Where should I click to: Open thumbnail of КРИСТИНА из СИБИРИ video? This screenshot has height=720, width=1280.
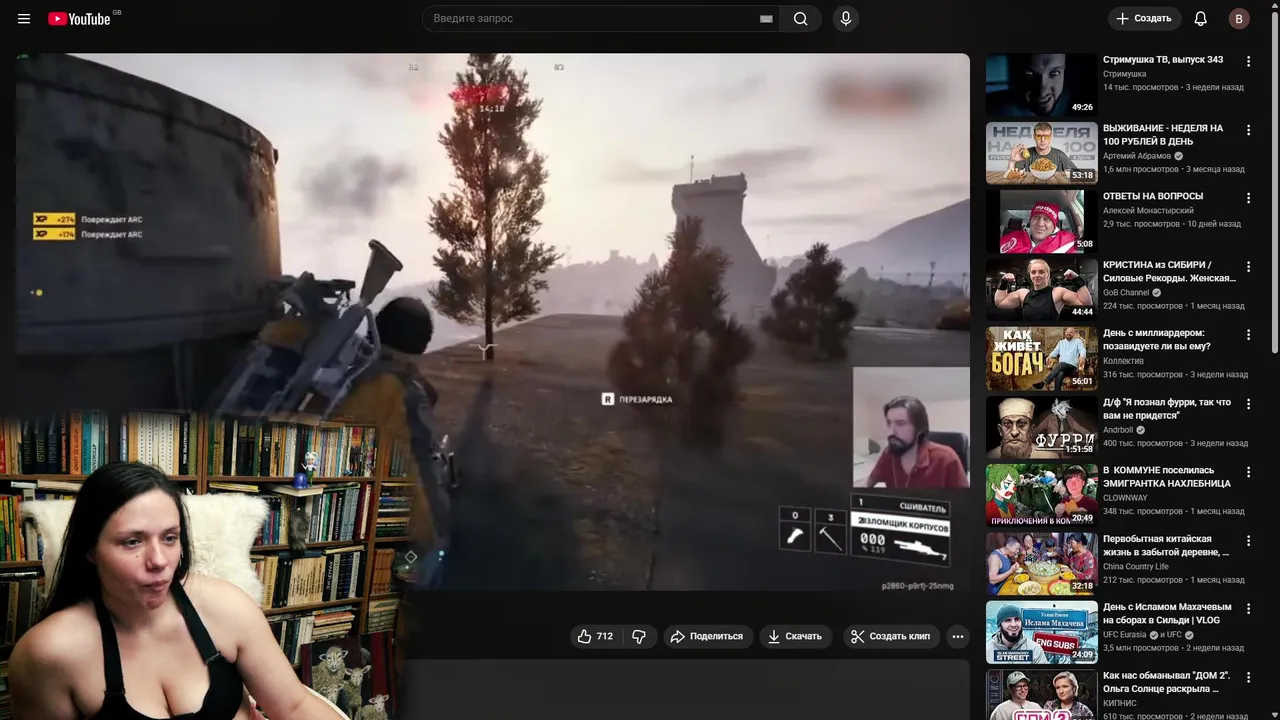[x=1041, y=290]
